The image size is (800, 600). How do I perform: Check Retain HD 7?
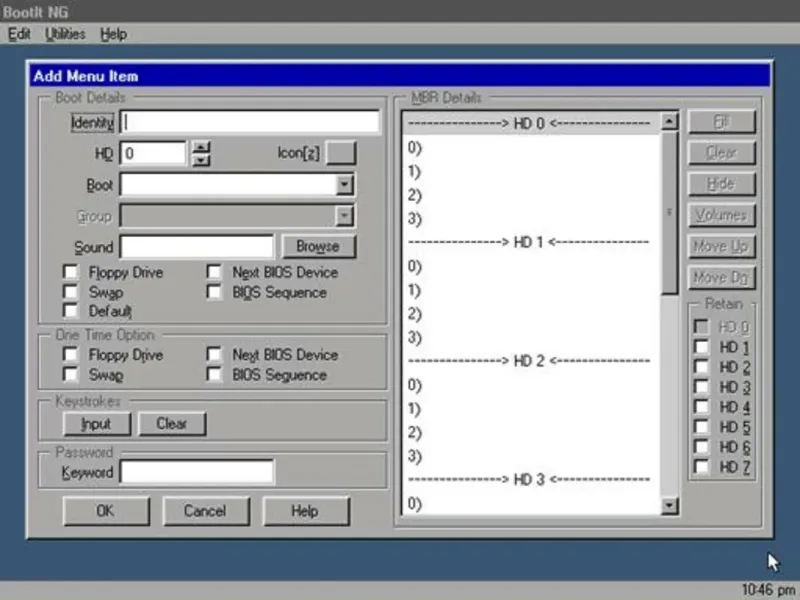[x=702, y=466]
